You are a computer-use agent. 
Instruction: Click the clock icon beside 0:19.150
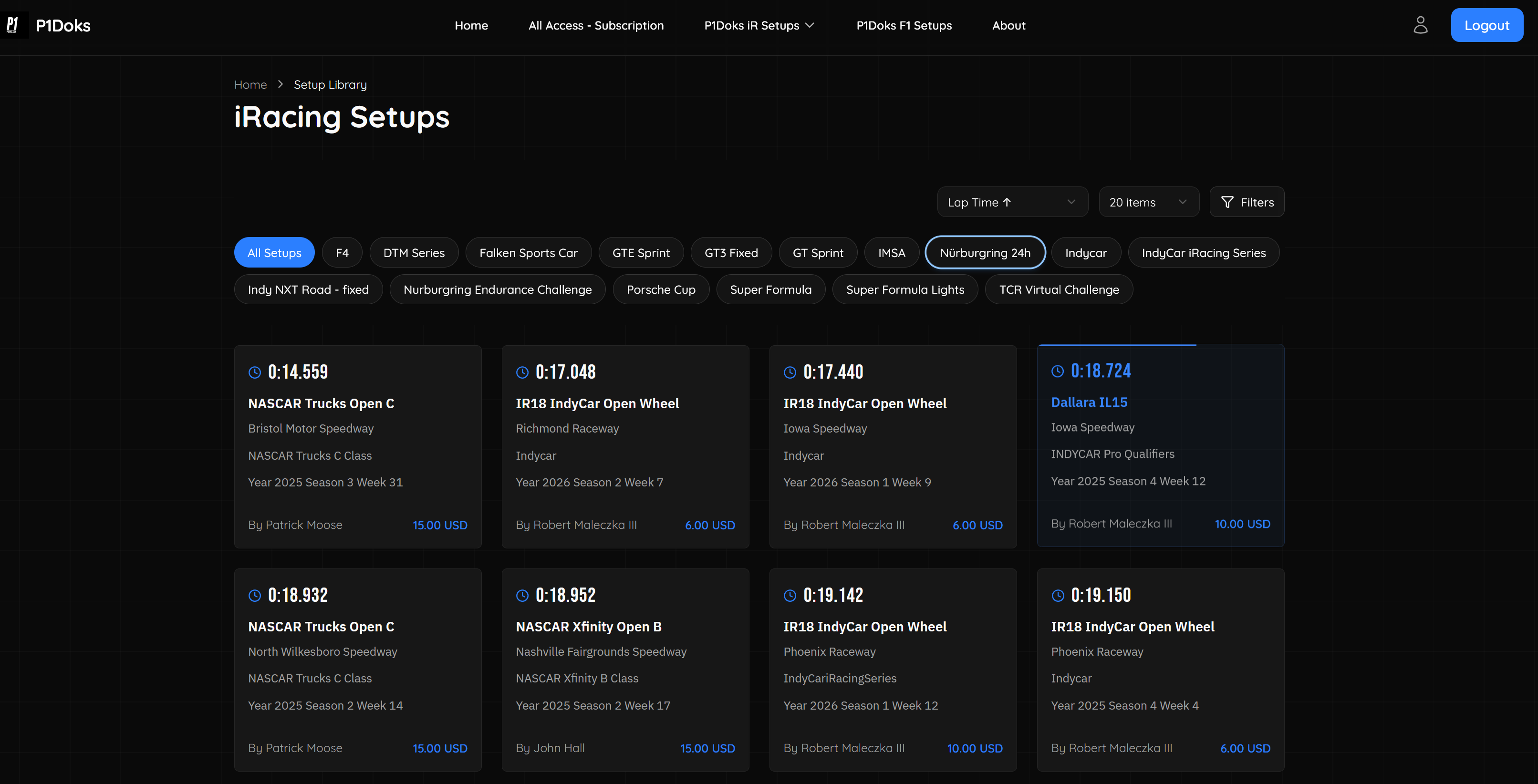coord(1057,596)
